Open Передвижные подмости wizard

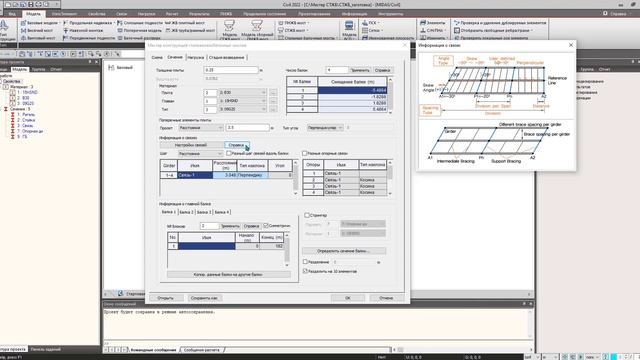pyautogui.click(x=89, y=38)
